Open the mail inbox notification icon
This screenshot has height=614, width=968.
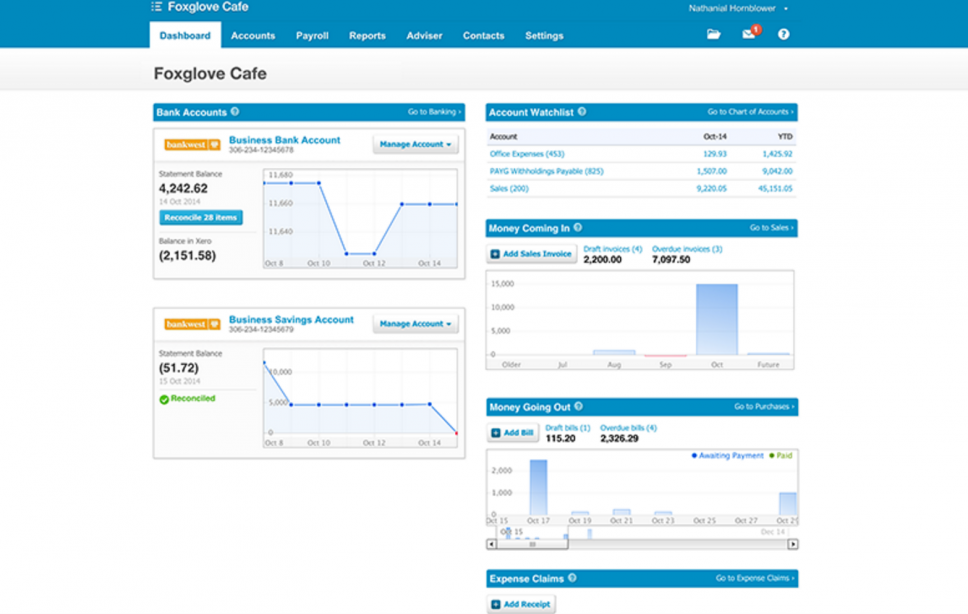[748, 35]
